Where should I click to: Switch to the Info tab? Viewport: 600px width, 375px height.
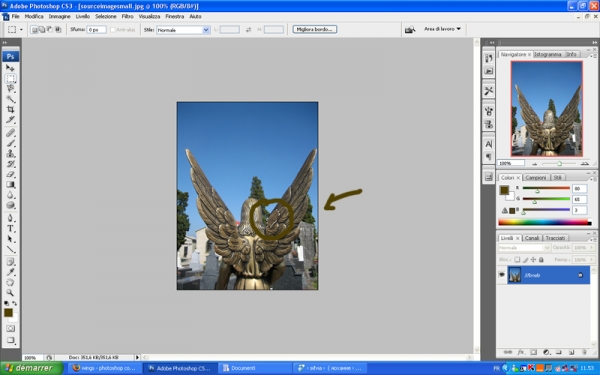point(571,54)
